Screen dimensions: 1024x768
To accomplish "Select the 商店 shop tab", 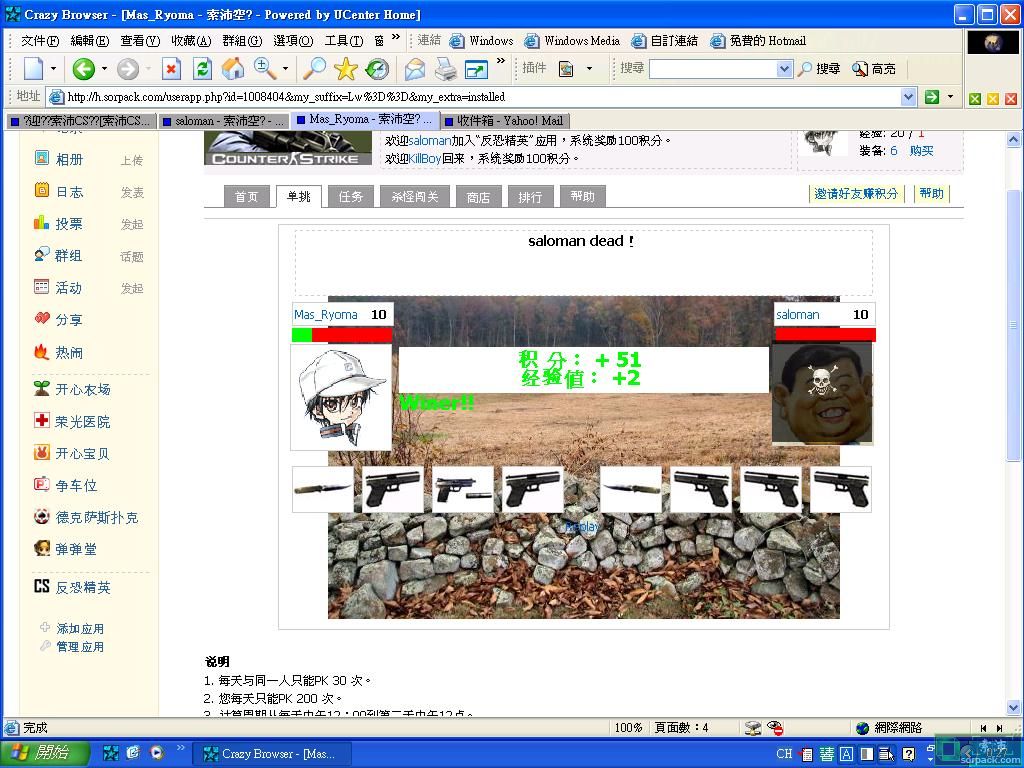I will click(478, 197).
